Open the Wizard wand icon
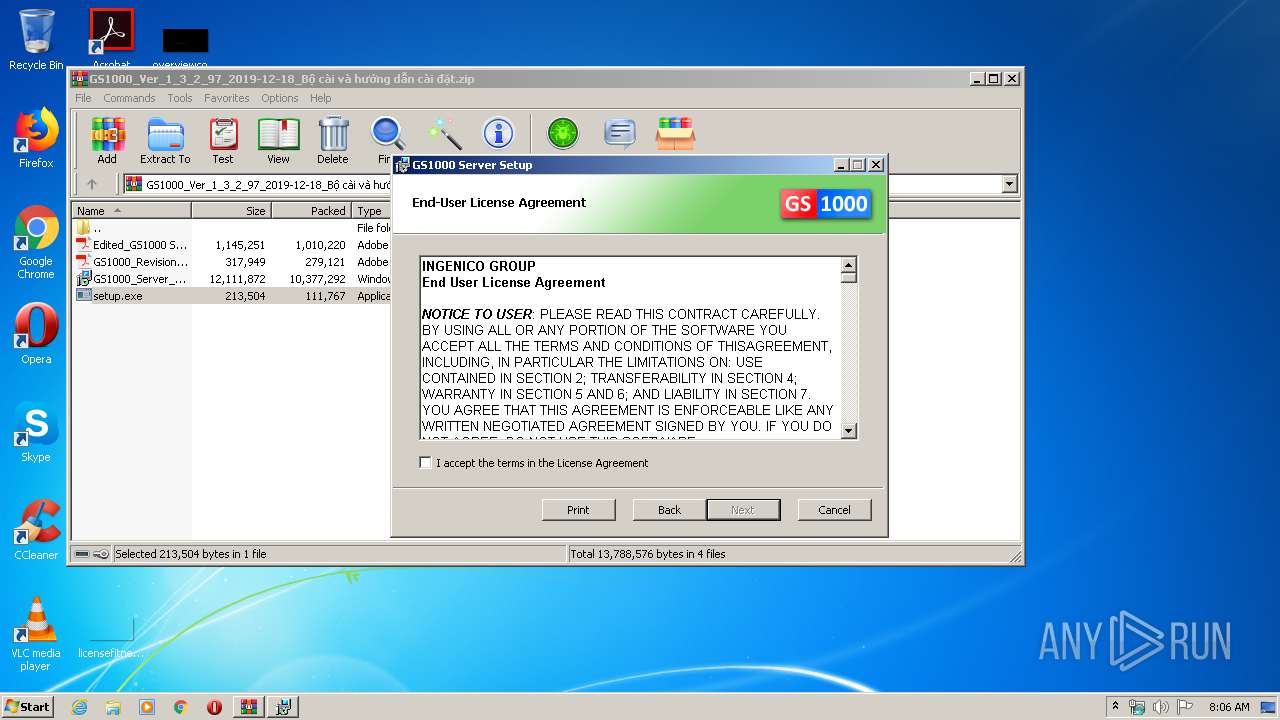The height and width of the screenshot is (720, 1280). pyautogui.click(x=443, y=133)
